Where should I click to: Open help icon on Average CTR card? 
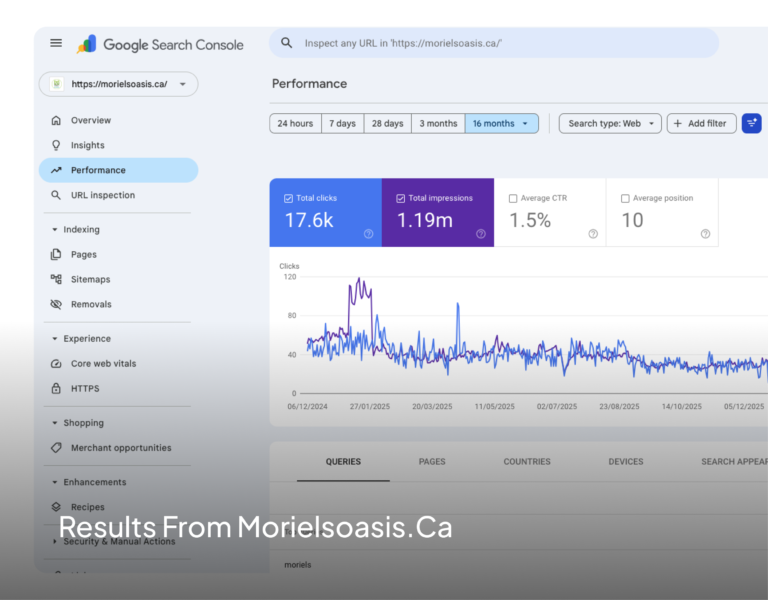593,234
